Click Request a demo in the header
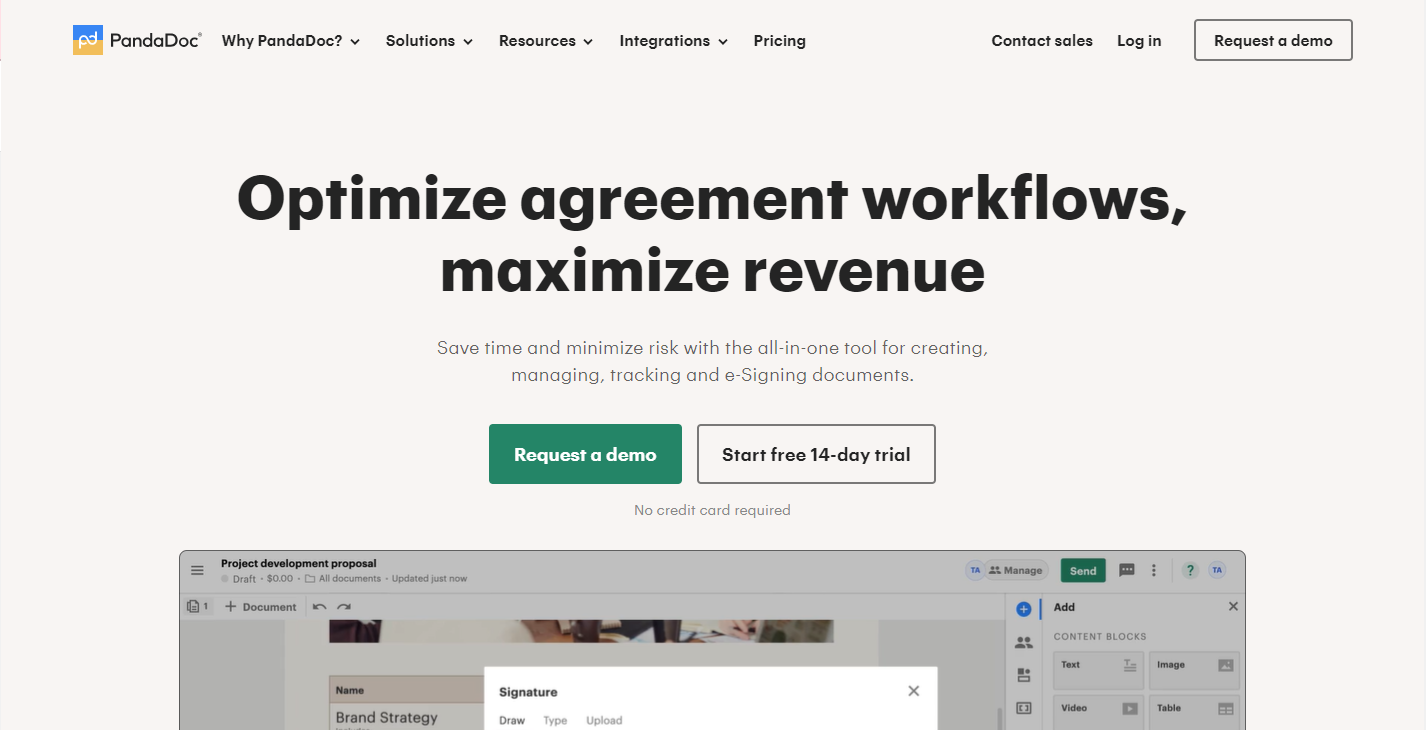 click(1273, 41)
